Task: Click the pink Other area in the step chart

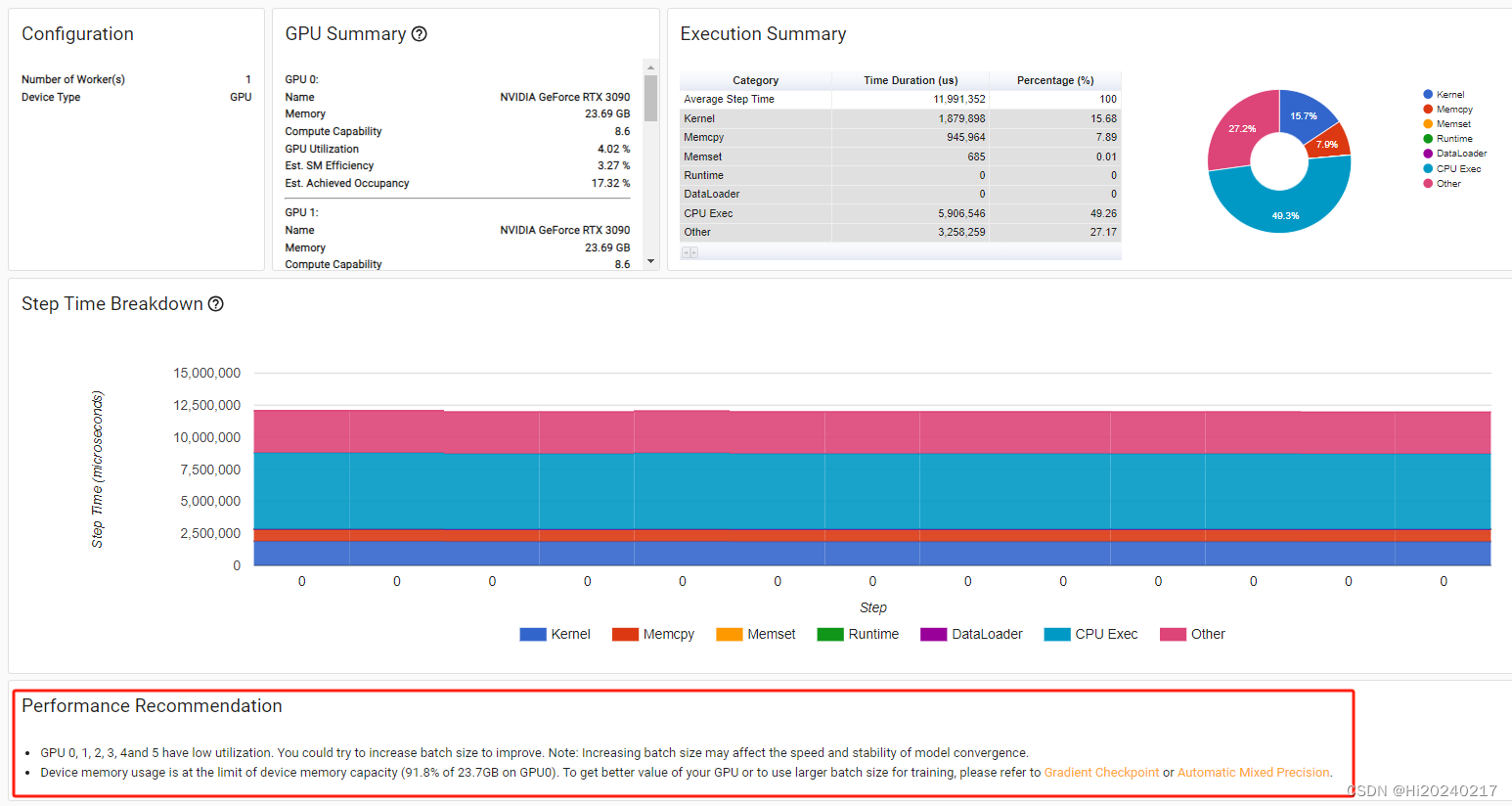Action: click(872, 432)
